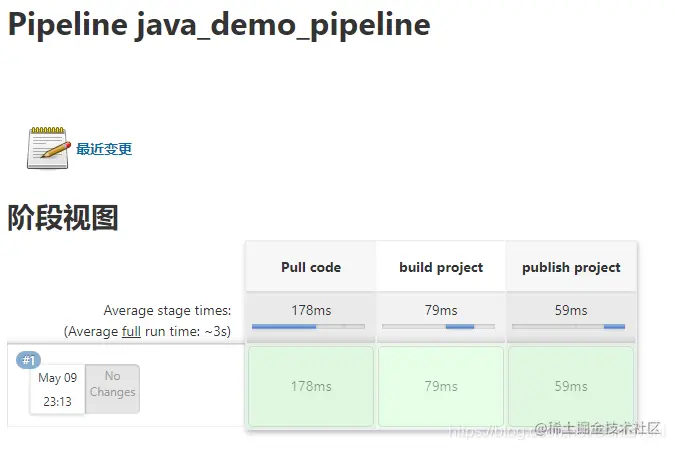Viewport: 675px width, 450px height.
Task: Click the build project average time bar
Action: 441,326
